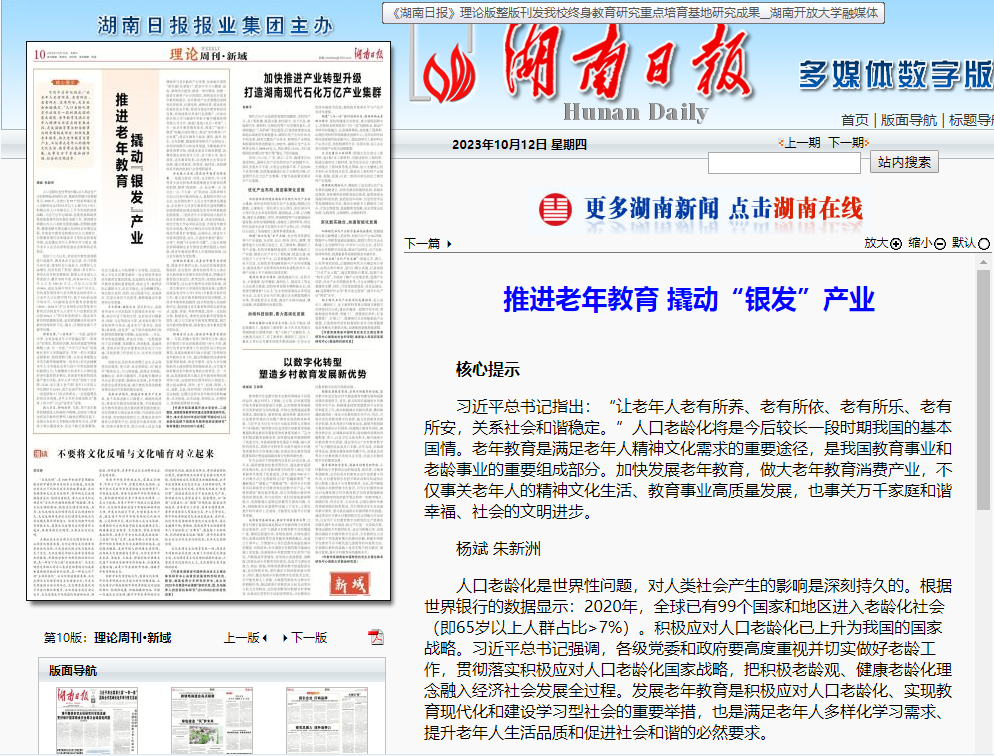Image resolution: width=994 pixels, height=756 pixels.
Task: Go to 下一篇 next article
Action: tap(428, 243)
